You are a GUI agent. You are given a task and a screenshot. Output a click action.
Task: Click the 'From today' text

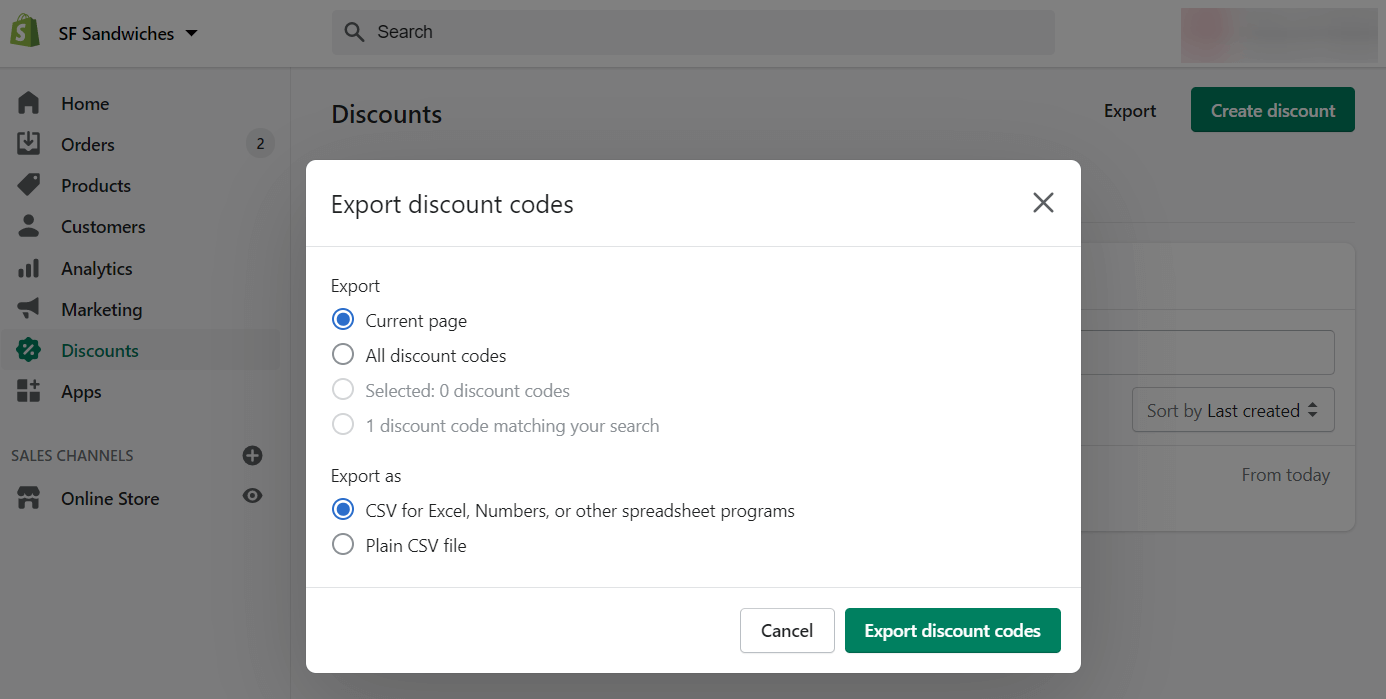[1286, 475]
